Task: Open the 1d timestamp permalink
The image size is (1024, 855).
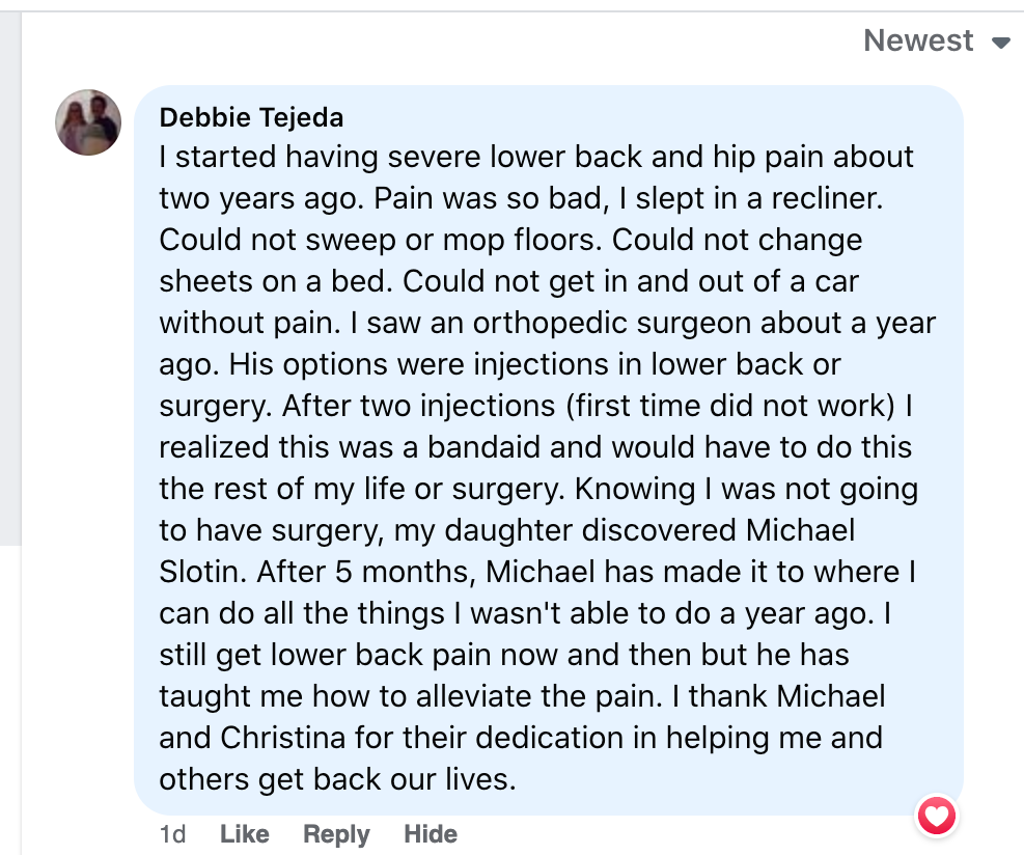Action: [173, 834]
